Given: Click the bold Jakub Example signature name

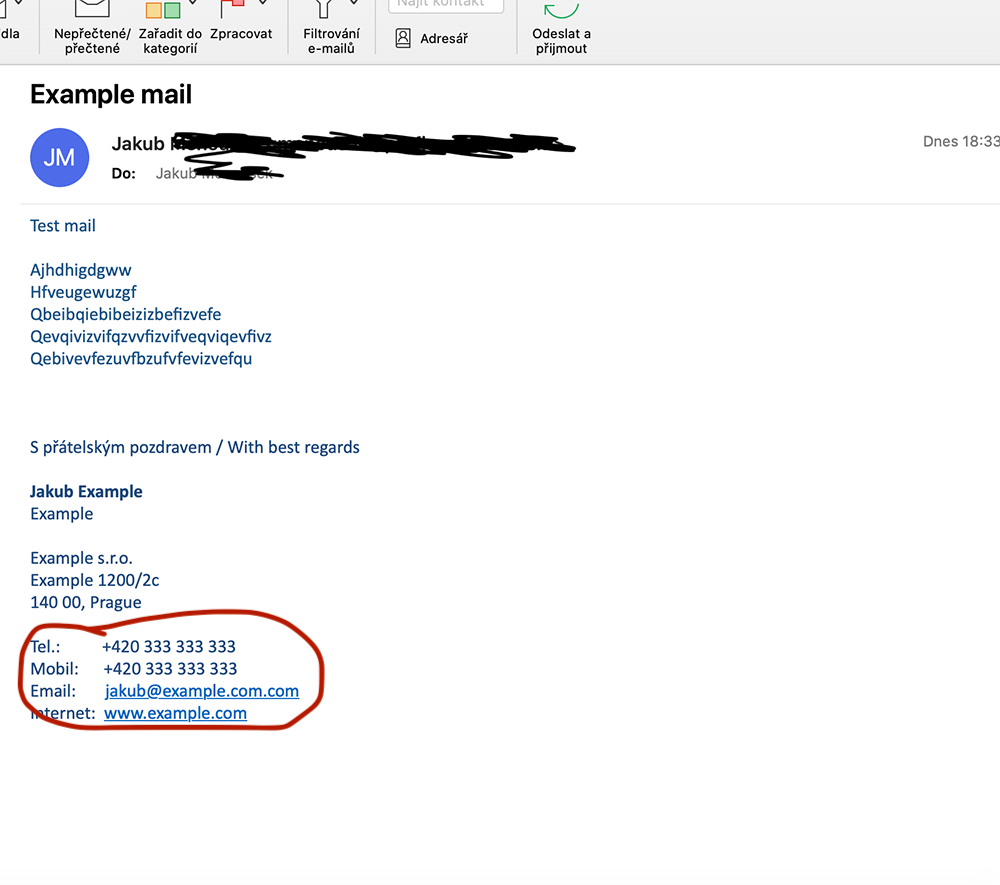Looking at the screenshot, I should point(86,492).
